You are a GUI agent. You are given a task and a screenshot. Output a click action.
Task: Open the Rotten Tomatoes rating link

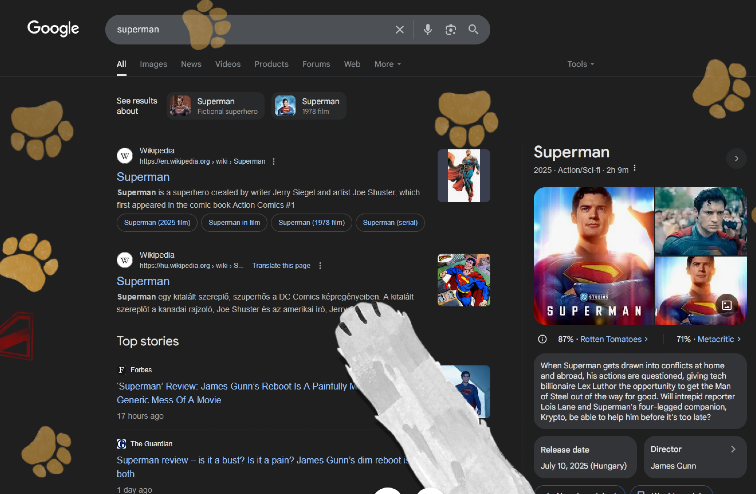[x=614, y=339]
